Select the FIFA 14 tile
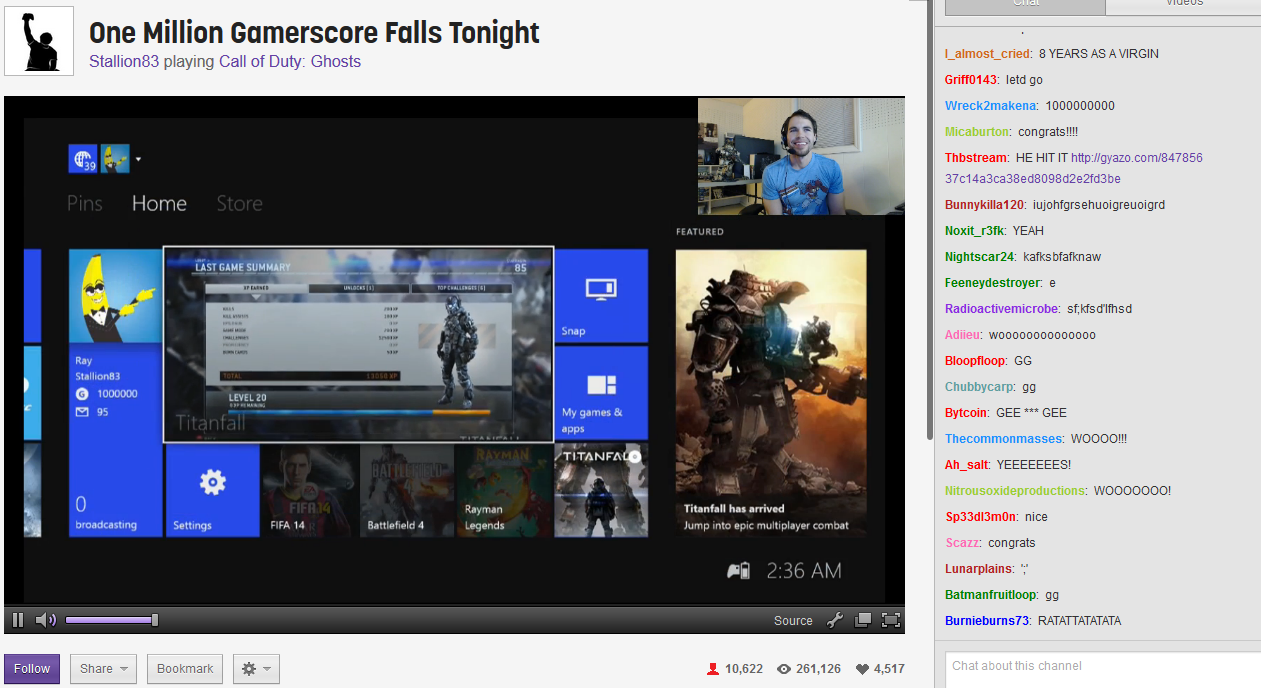 [309, 490]
